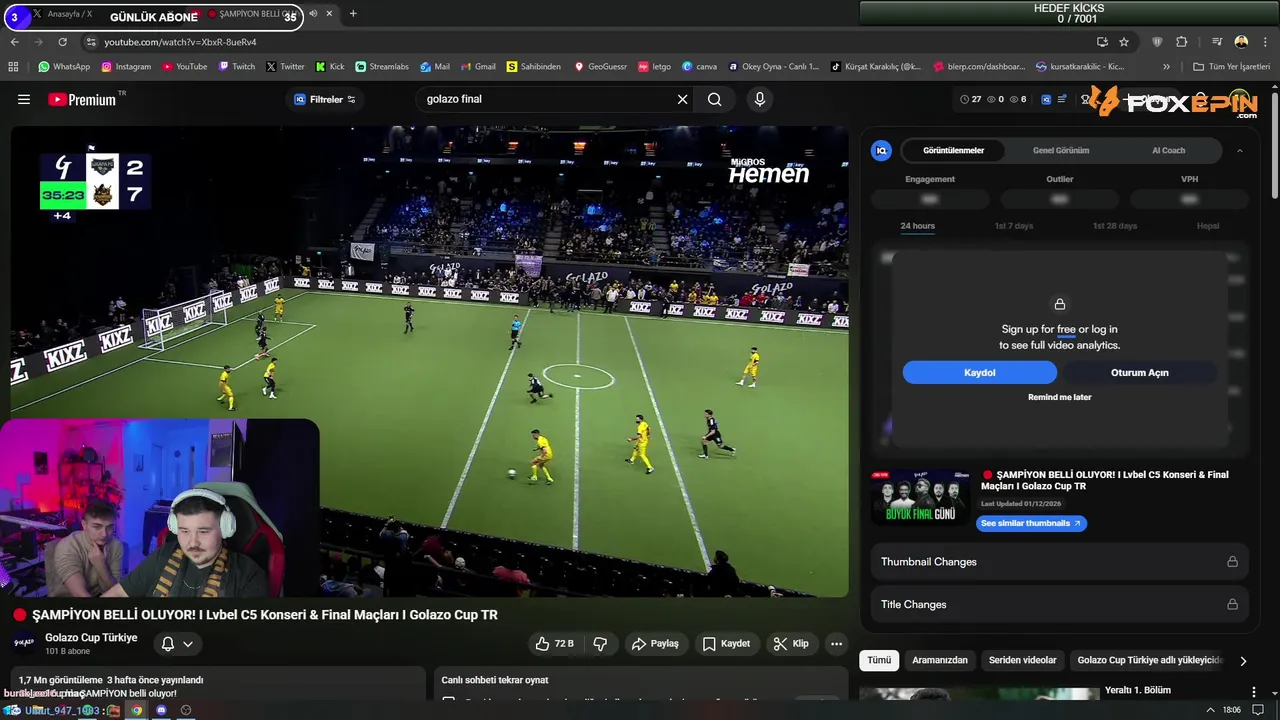The height and width of the screenshot is (720, 1280).
Task: Click See similar thumbnails button
Action: click(1031, 523)
